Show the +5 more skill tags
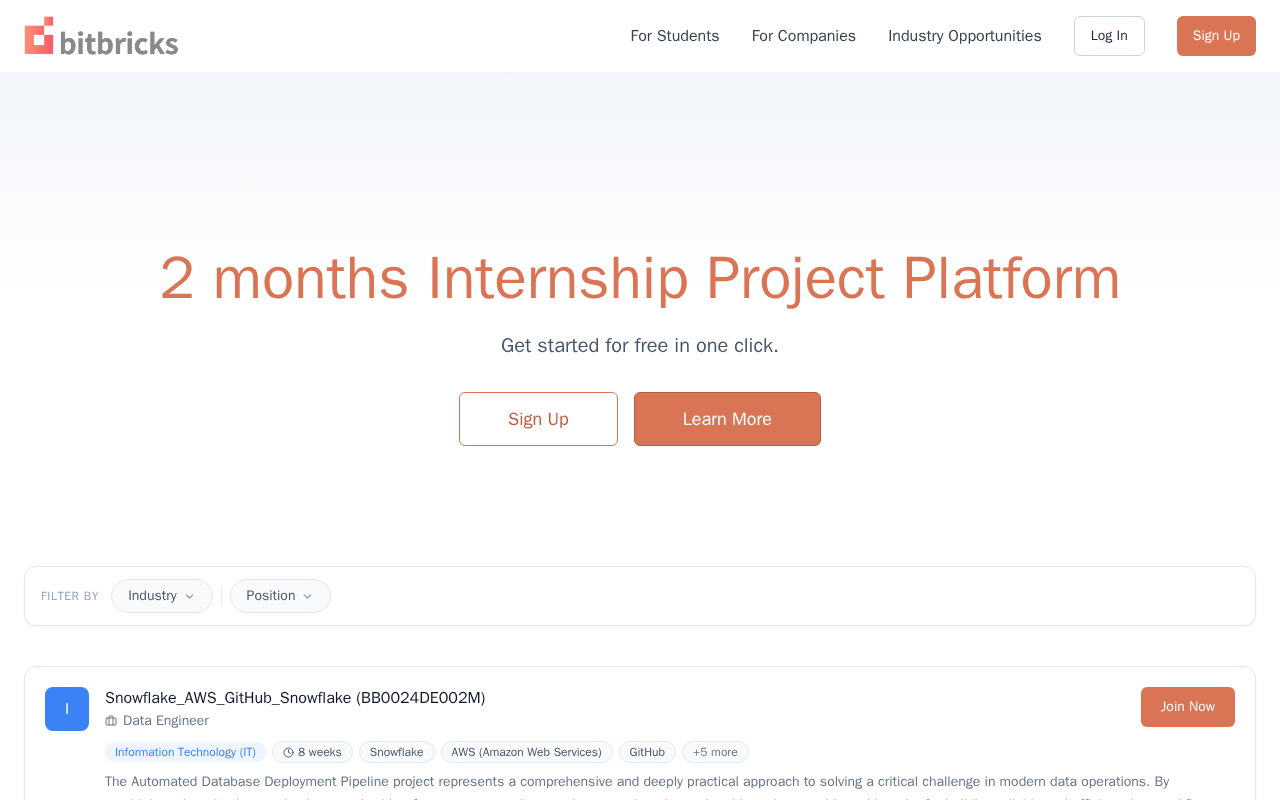Screen dimensions: 1280x800 pyautogui.click(x=715, y=752)
